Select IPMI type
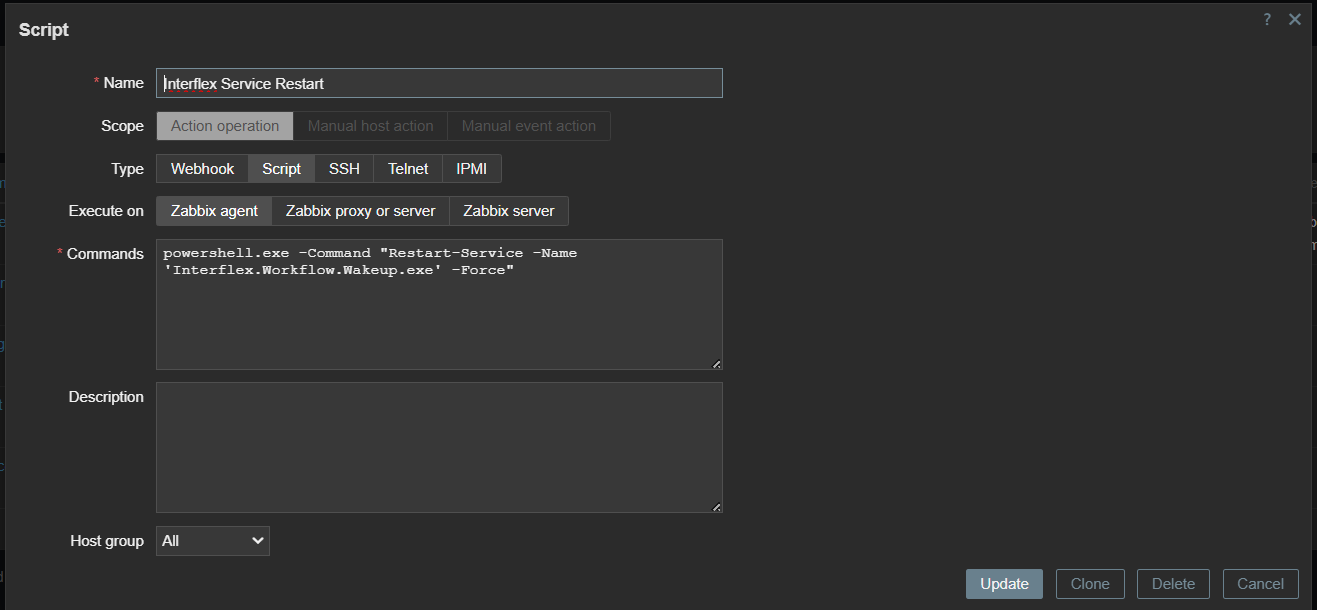Viewport: 1317px width, 610px height. coord(471,169)
